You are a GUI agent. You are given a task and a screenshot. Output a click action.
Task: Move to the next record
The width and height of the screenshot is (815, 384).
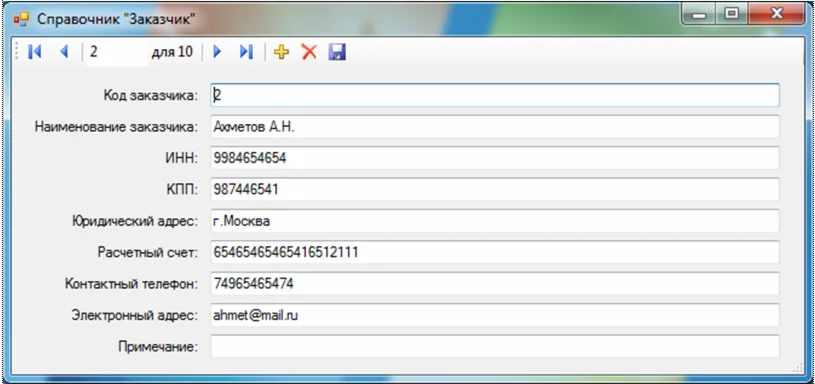(217, 51)
